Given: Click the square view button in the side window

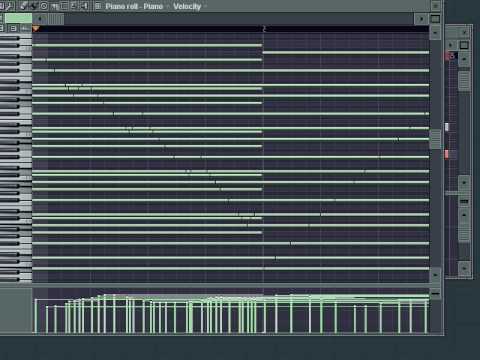Looking at the screenshot, I should [x=464, y=45].
